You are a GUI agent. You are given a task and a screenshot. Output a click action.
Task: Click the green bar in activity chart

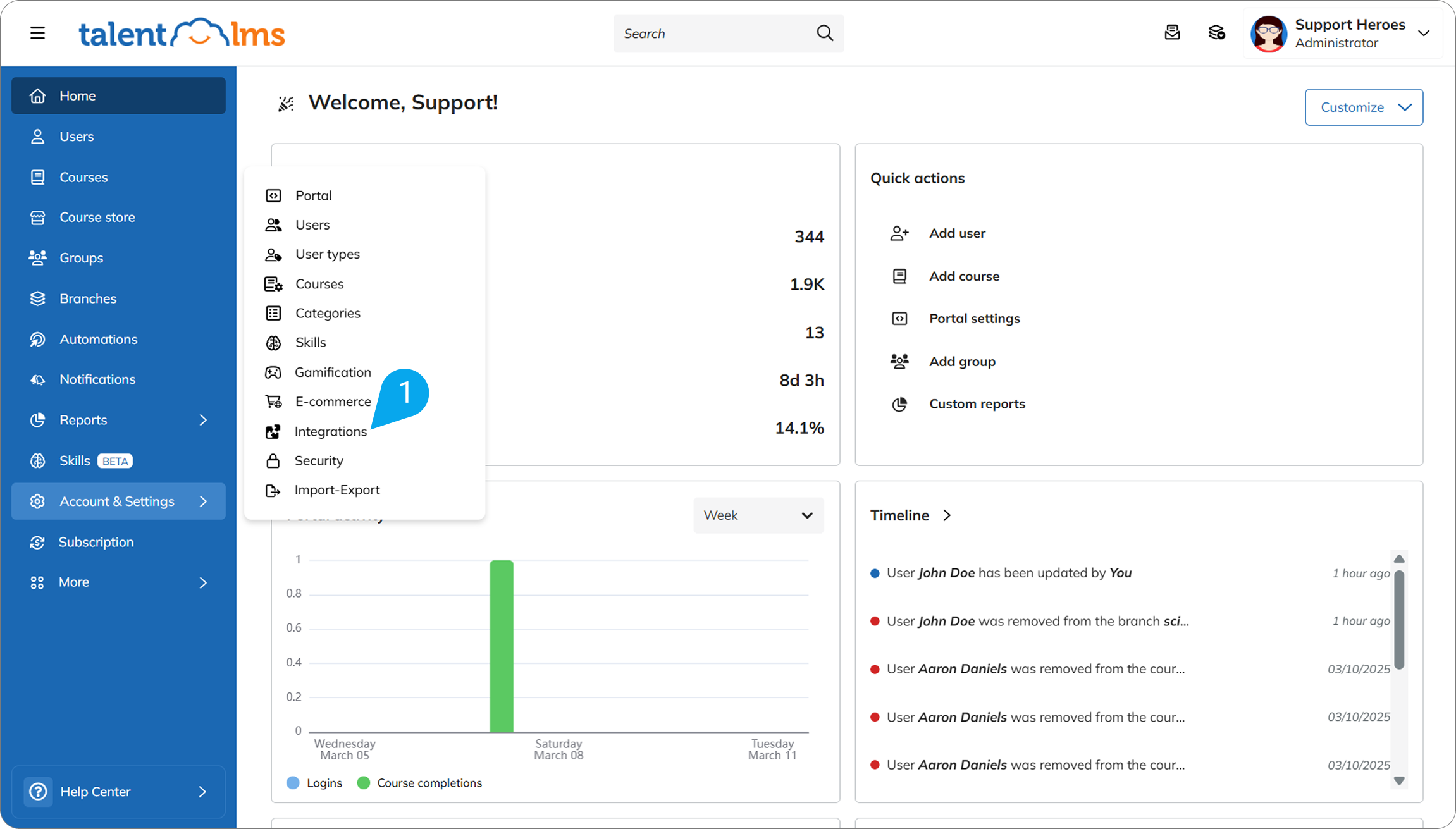coord(502,646)
